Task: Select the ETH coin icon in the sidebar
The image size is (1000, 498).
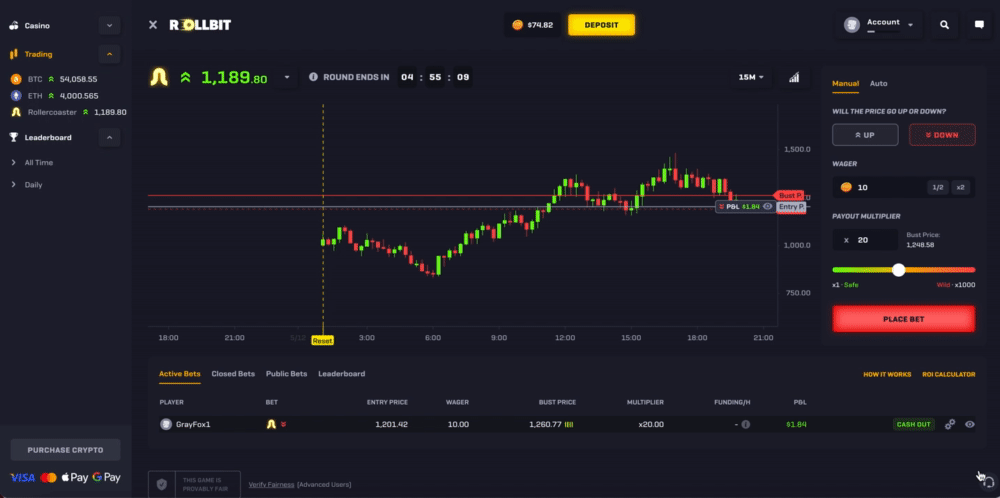Action: click(16, 96)
